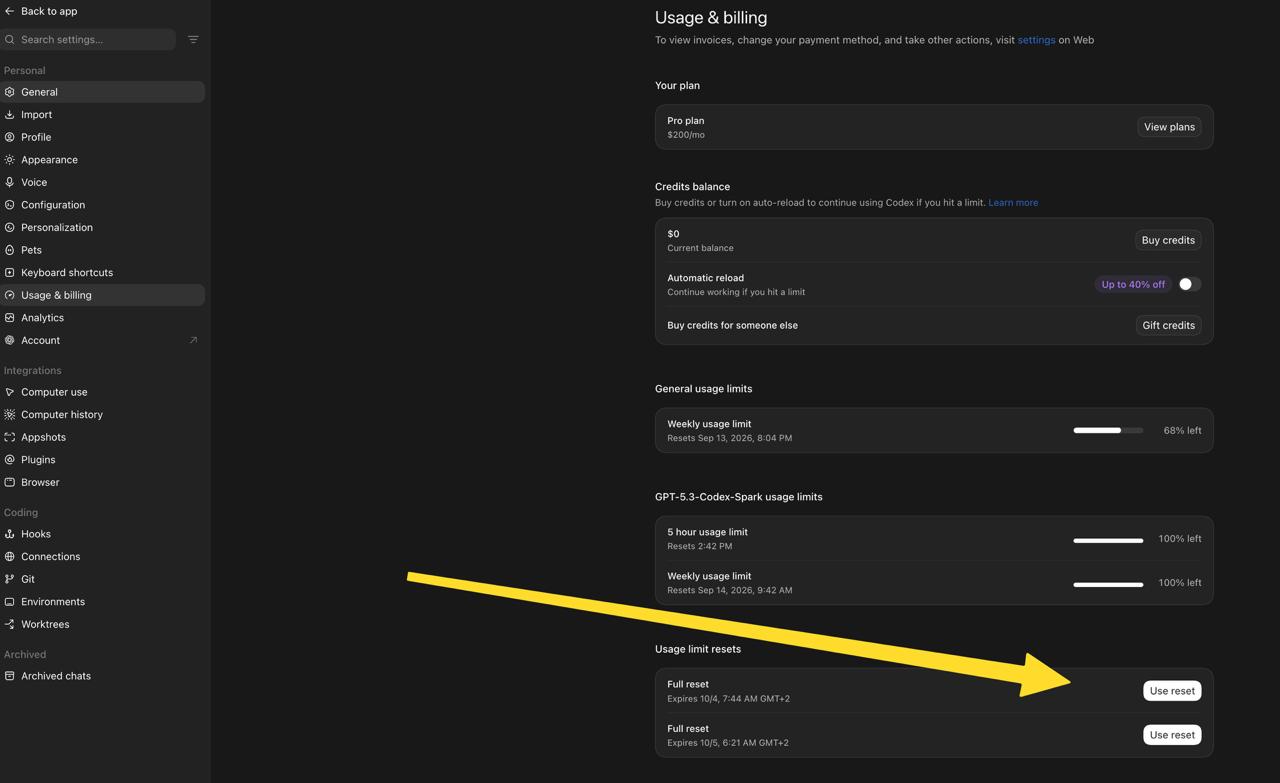
Task: Click the Buy credits button
Action: [1168, 240]
